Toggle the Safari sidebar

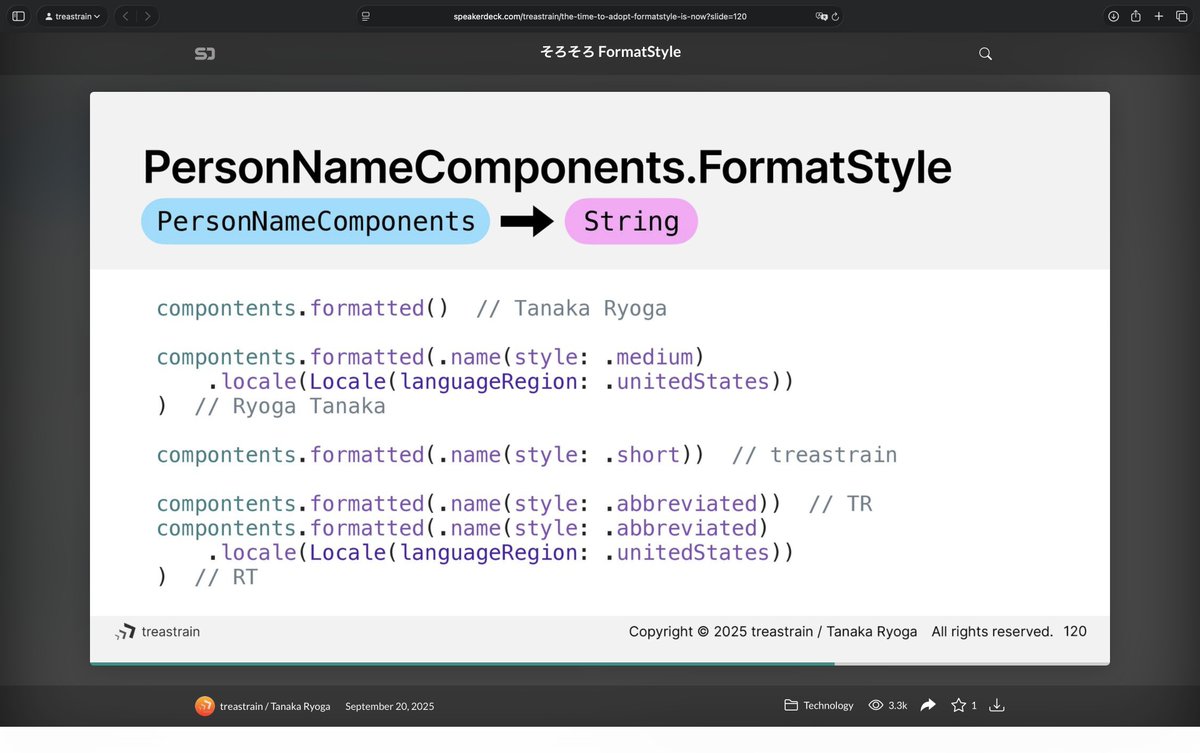pyautogui.click(x=18, y=16)
